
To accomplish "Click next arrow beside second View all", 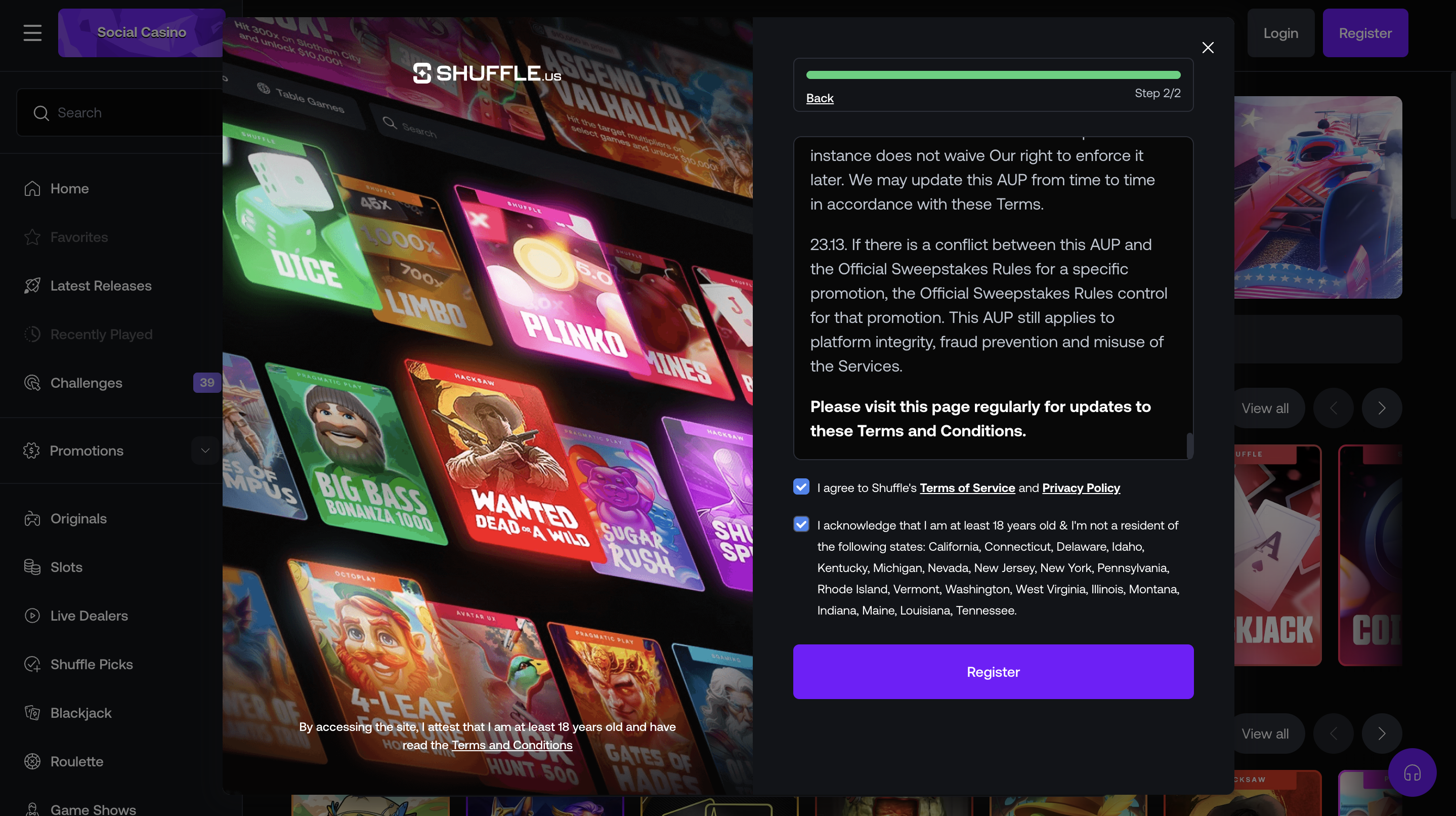I will coord(1382,733).
